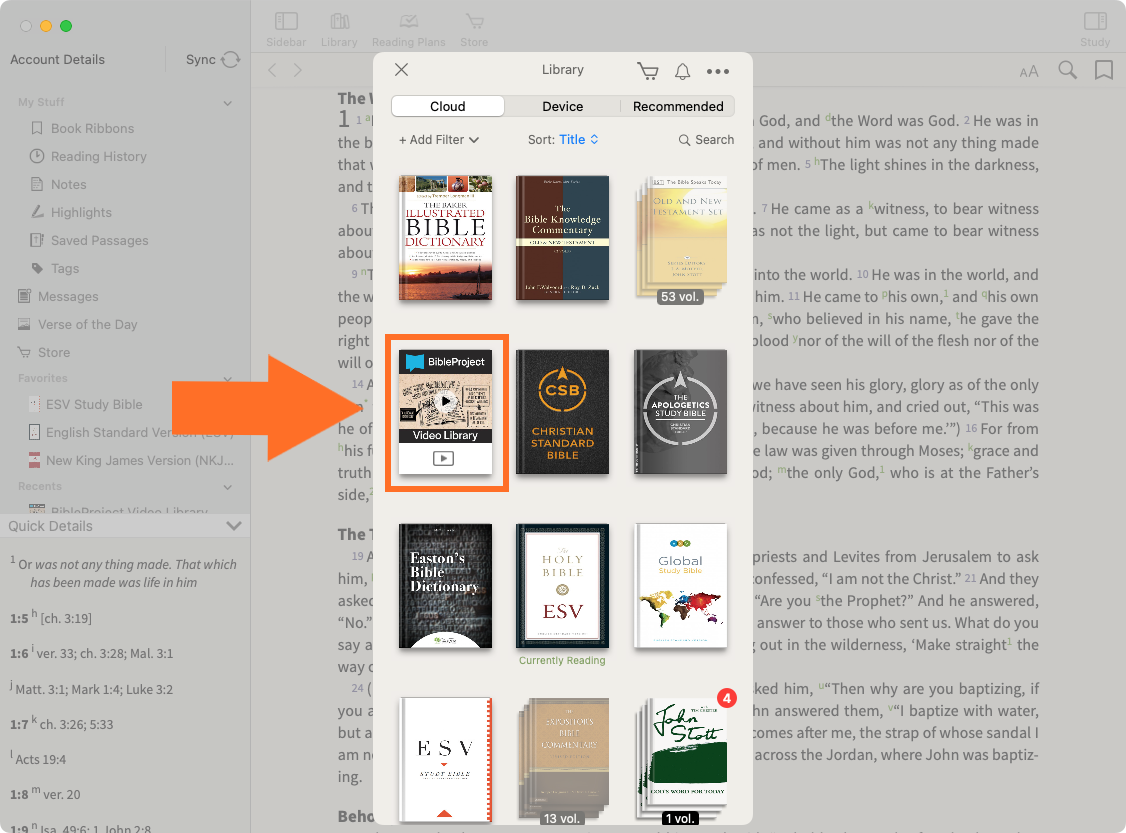Open the 53 vol. Old and New Testament set
Image resolution: width=1126 pixels, height=833 pixels.
tap(681, 238)
